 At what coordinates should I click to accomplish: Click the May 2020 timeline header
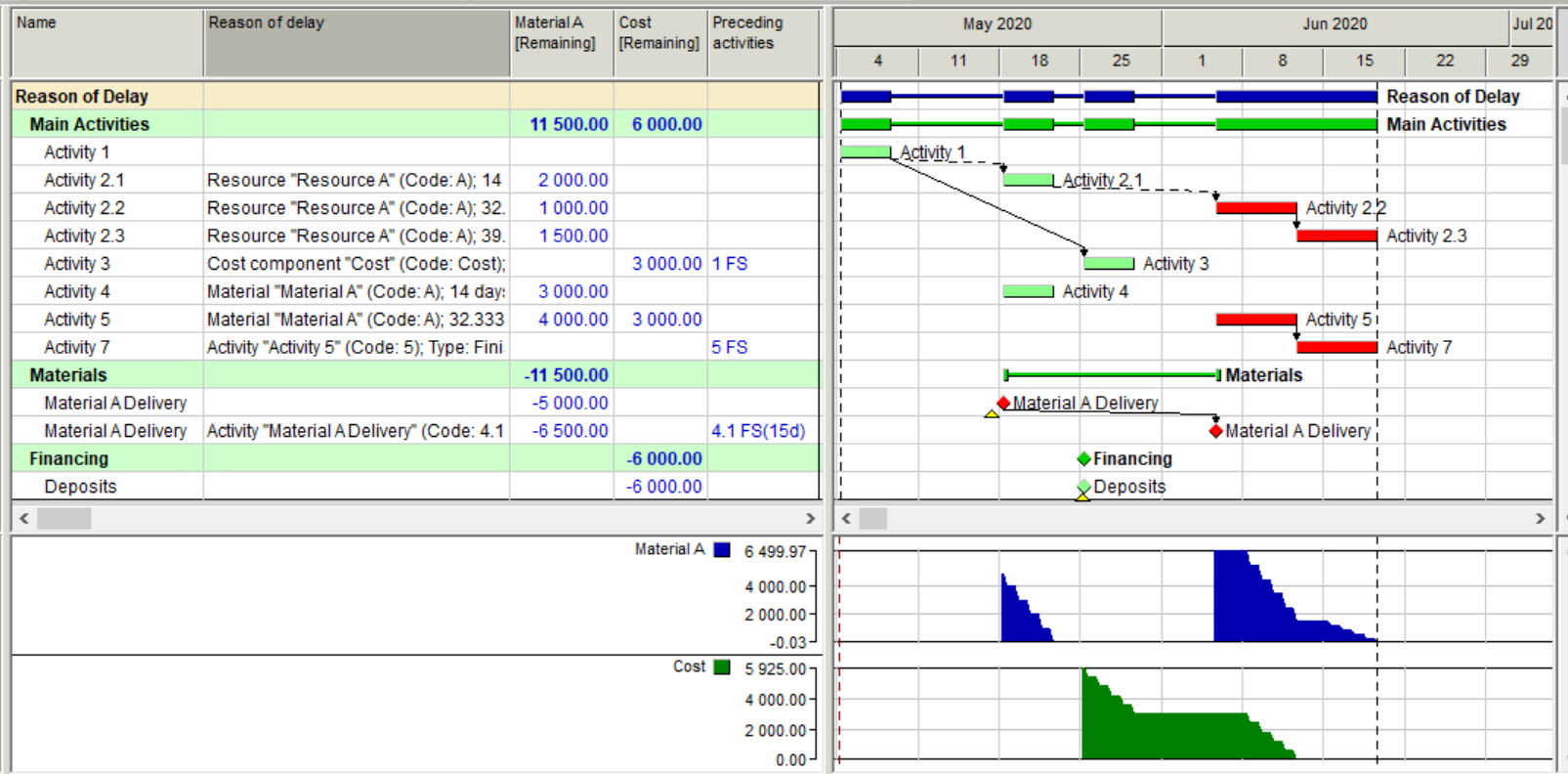[997, 24]
